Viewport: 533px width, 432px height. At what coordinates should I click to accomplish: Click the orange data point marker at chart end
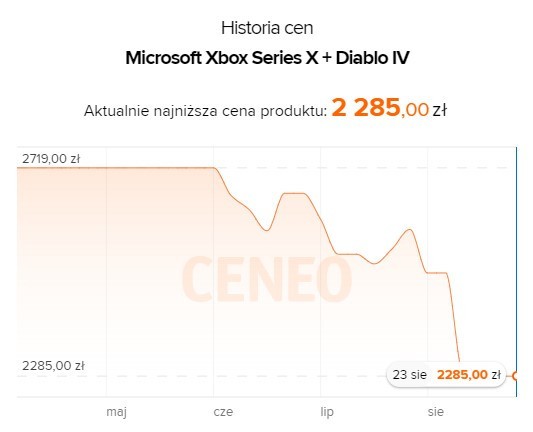click(x=514, y=376)
